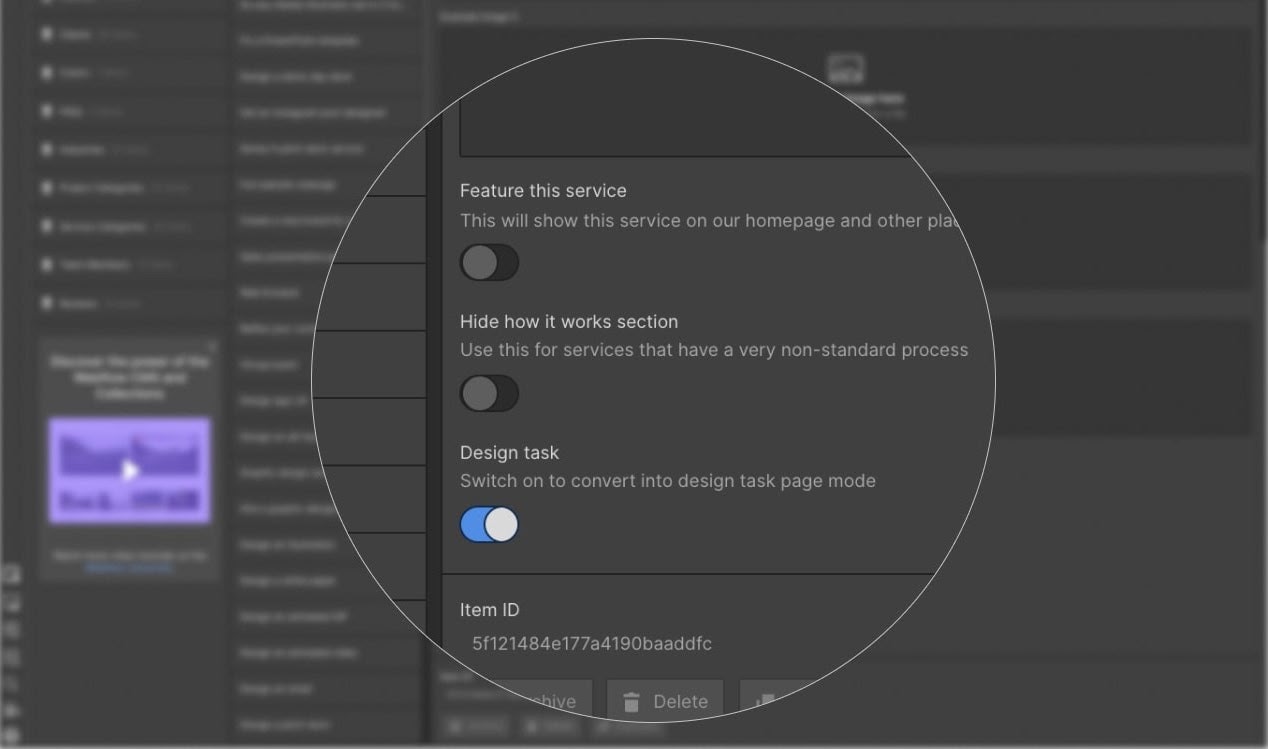Click the collection icon beside the topmost sidebar collection
Image resolution: width=1268 pixels, height=749 pixels.
(x=46, y=2)
